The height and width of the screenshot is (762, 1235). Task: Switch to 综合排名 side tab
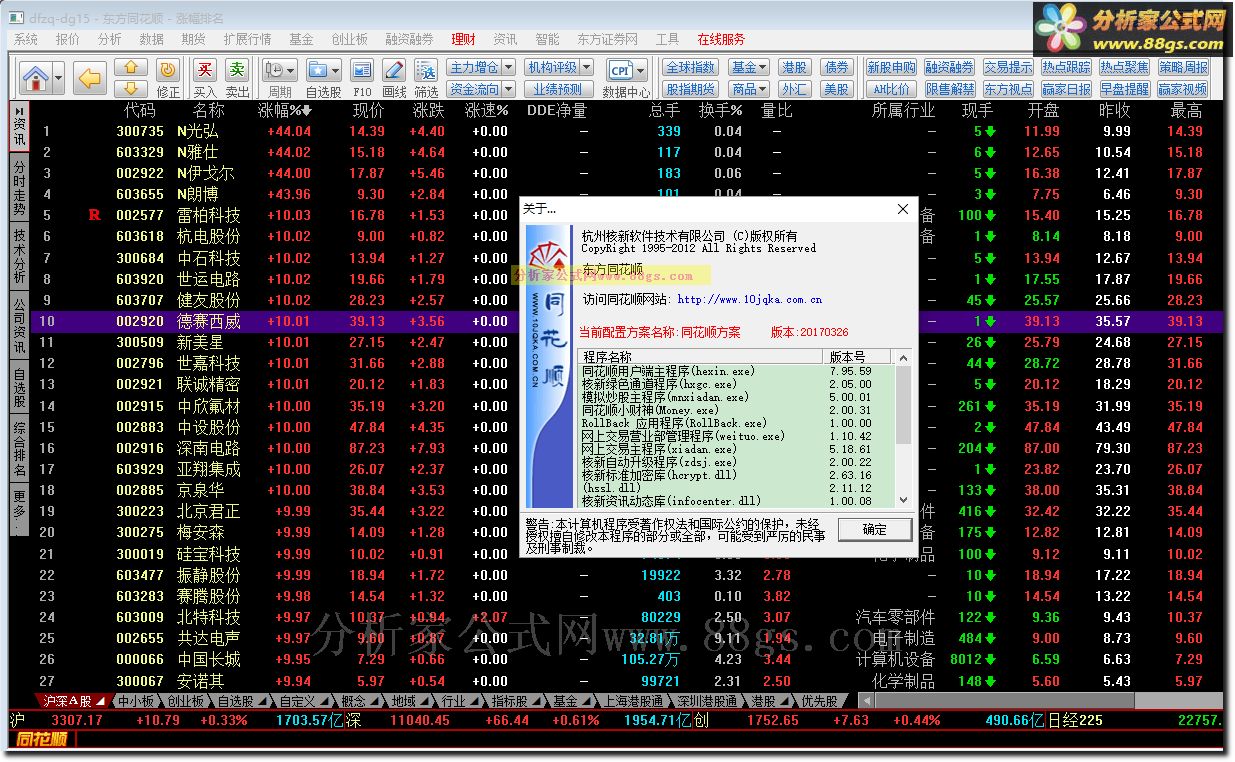[x=19, y=450]
